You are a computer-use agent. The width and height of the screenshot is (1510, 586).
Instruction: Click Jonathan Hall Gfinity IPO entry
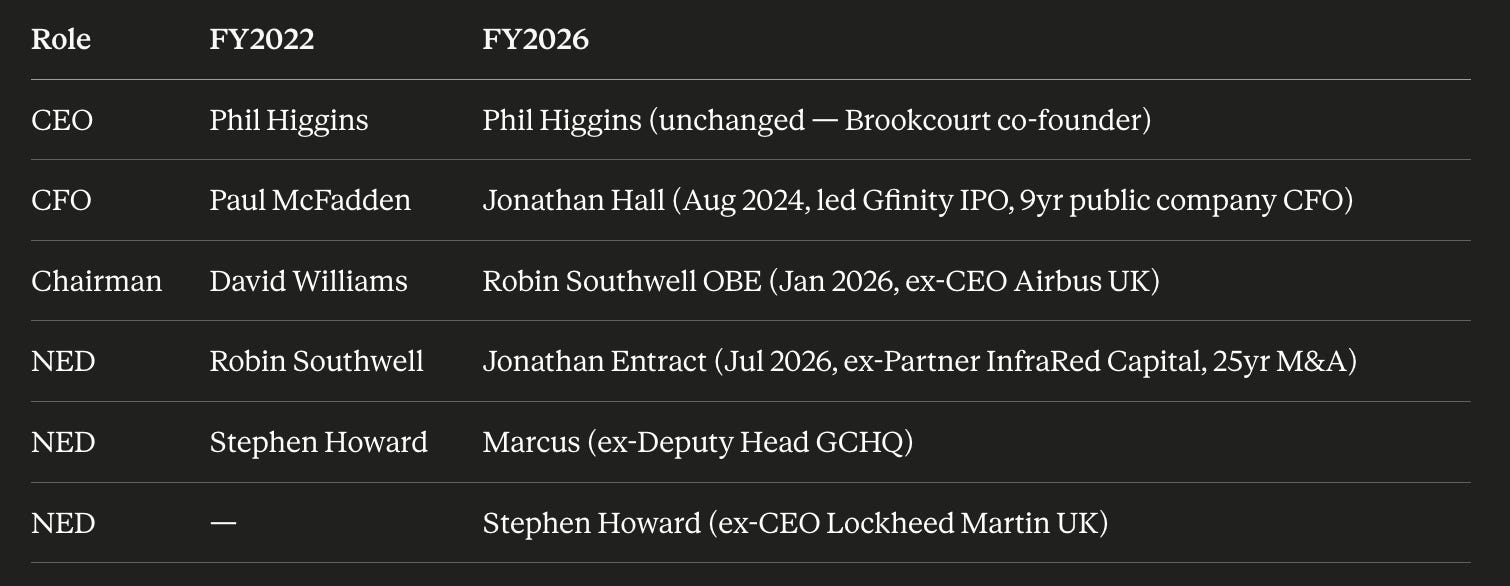(918, 200)
